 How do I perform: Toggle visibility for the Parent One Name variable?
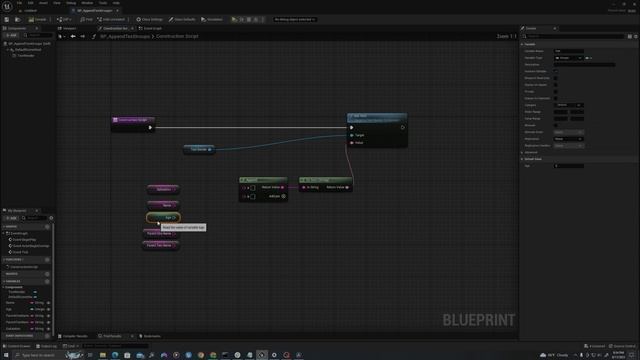tap(48, 316)
